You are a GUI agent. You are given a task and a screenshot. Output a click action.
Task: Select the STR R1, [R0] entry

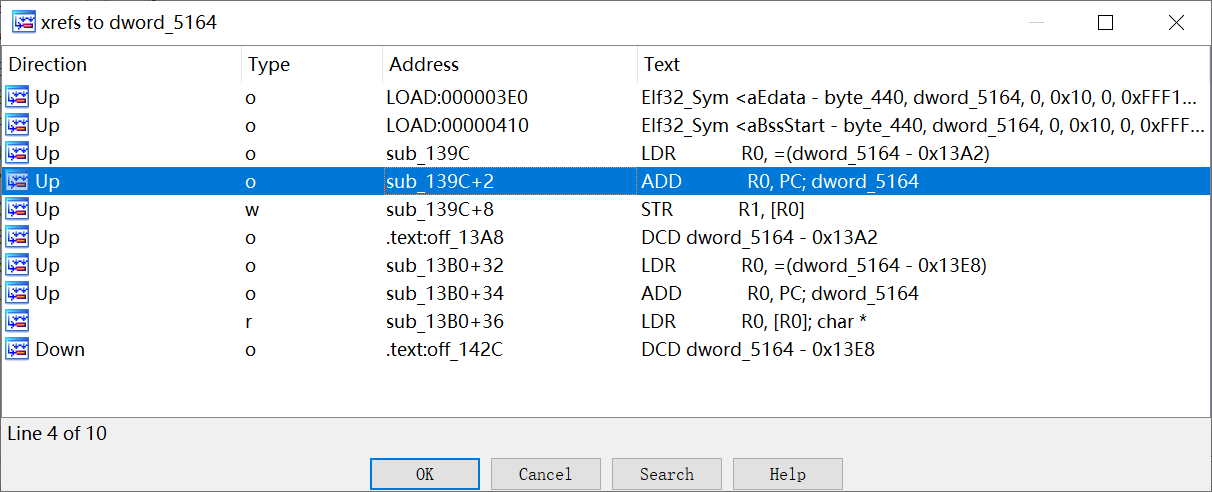coord(723,210)
